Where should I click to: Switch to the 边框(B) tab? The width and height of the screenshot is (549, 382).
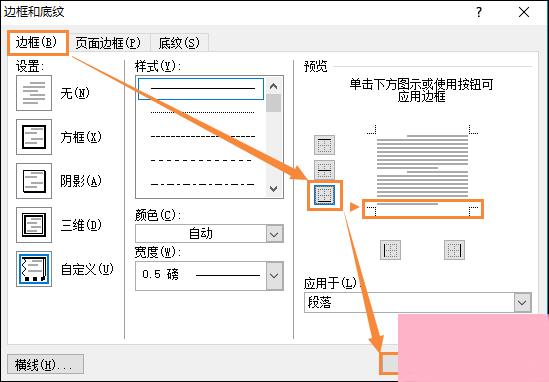pos(38,43)
